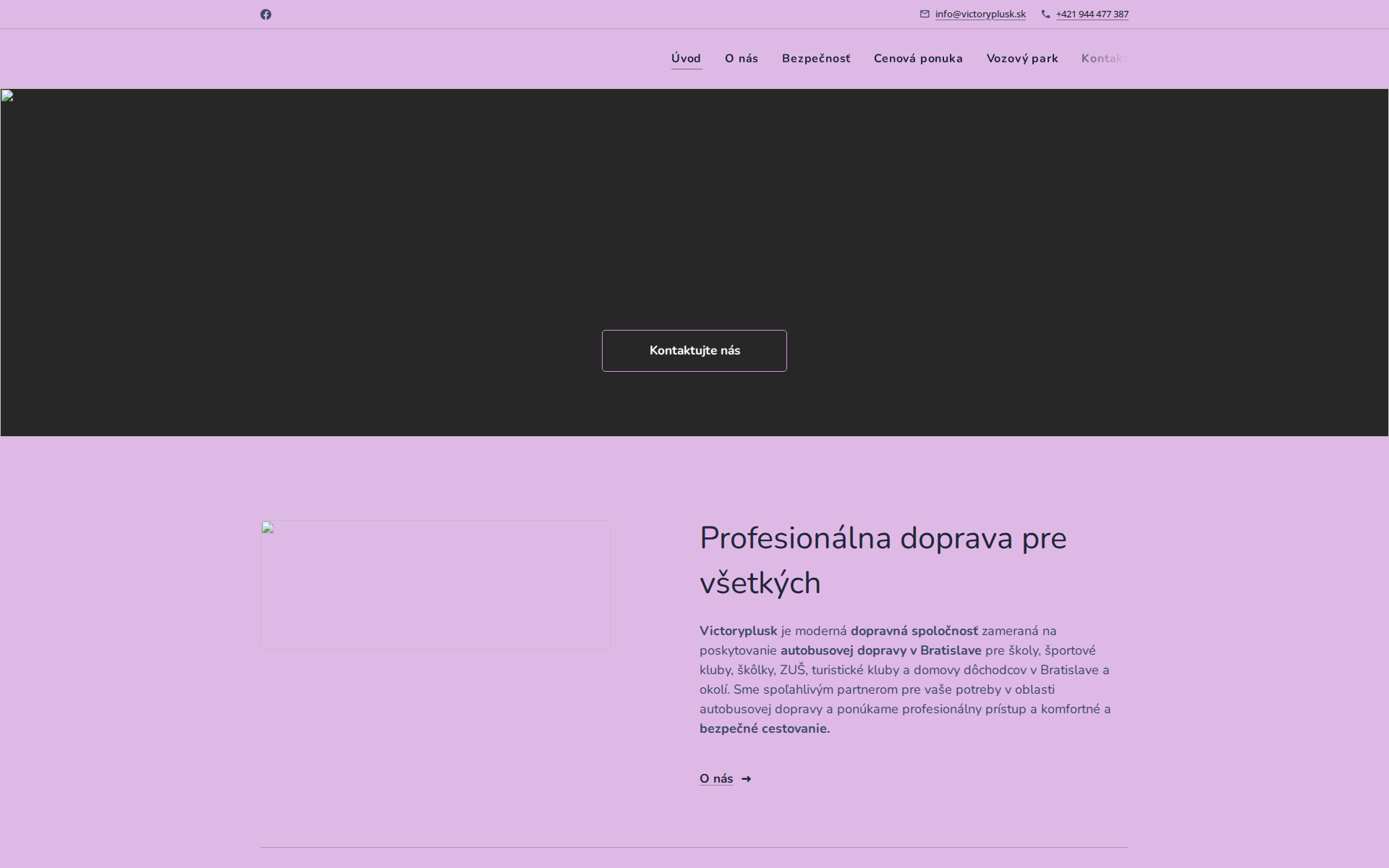Click the bold text bezpečné cestovanie
Image resolution: width=1389 pixels, height=868 pixels.
pos(764,728)
